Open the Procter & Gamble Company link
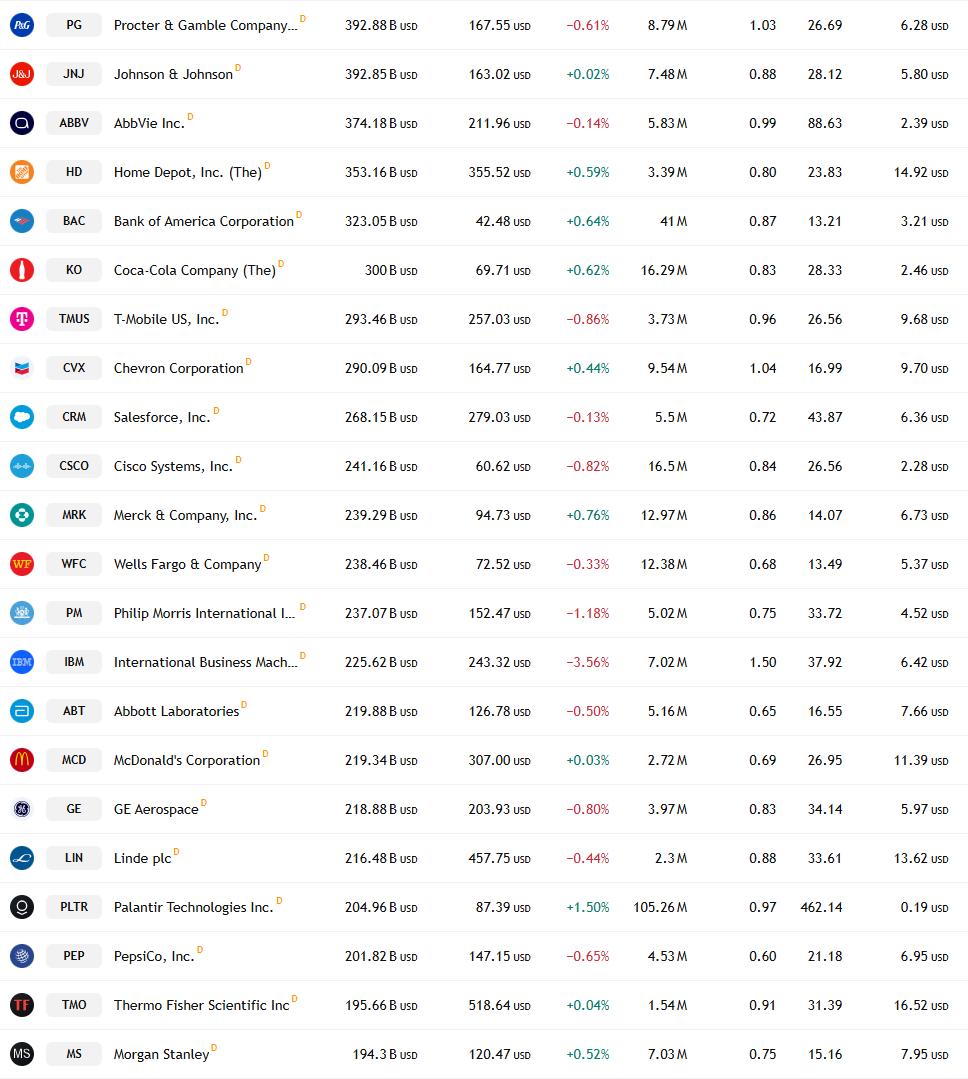Viewport: 968px width, 1079px height. (x=206, y=25)
